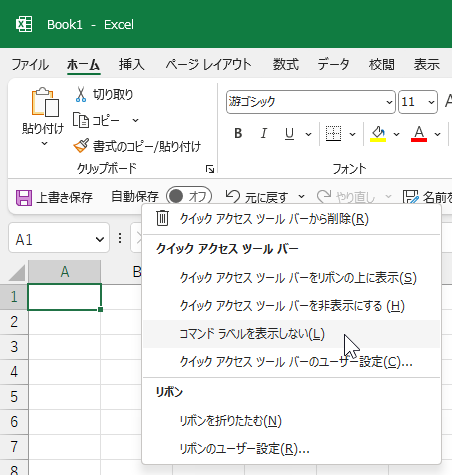
Task: Switch to the ホーム tab
Action: click(x=83, y=64)
